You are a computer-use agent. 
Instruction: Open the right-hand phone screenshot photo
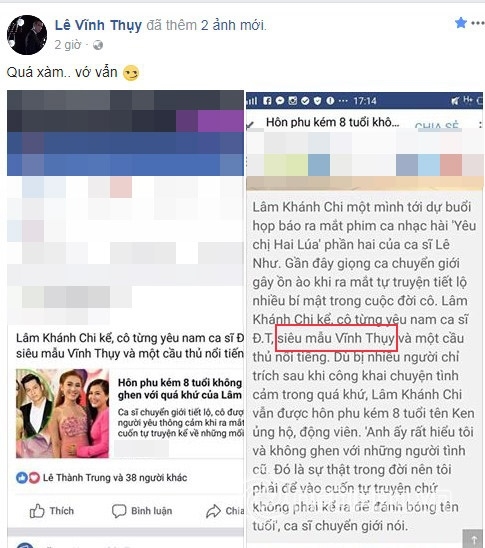364,320
